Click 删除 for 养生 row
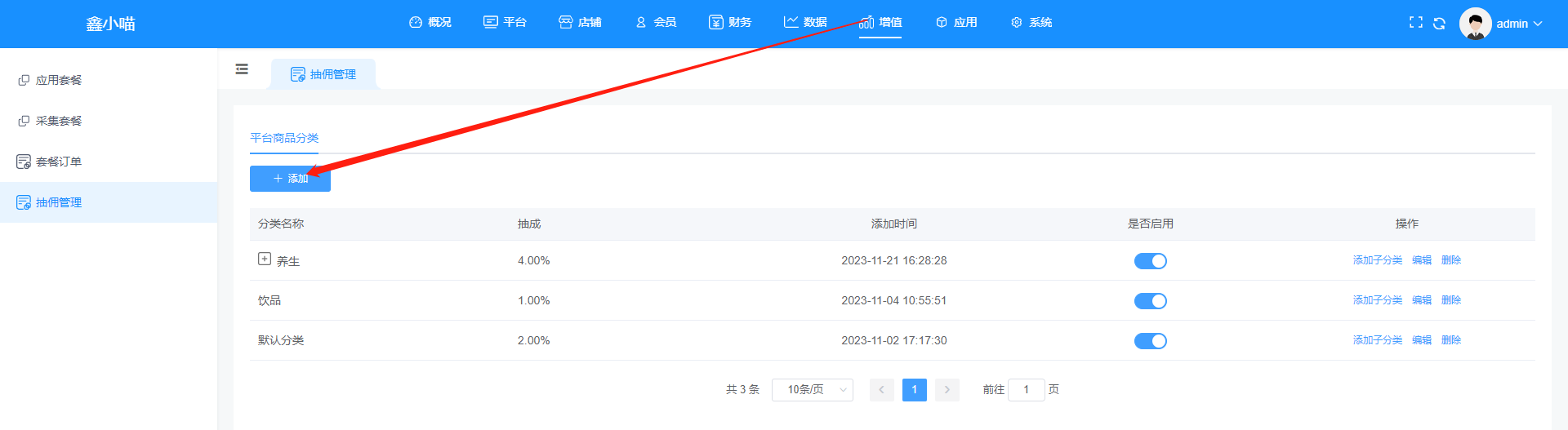The height and width of the screenshot is (430, 1568). pos(1451,260)
